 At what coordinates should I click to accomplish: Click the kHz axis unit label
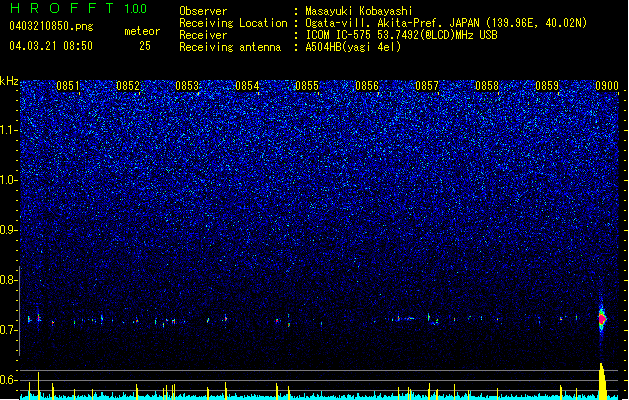[9, 81]
